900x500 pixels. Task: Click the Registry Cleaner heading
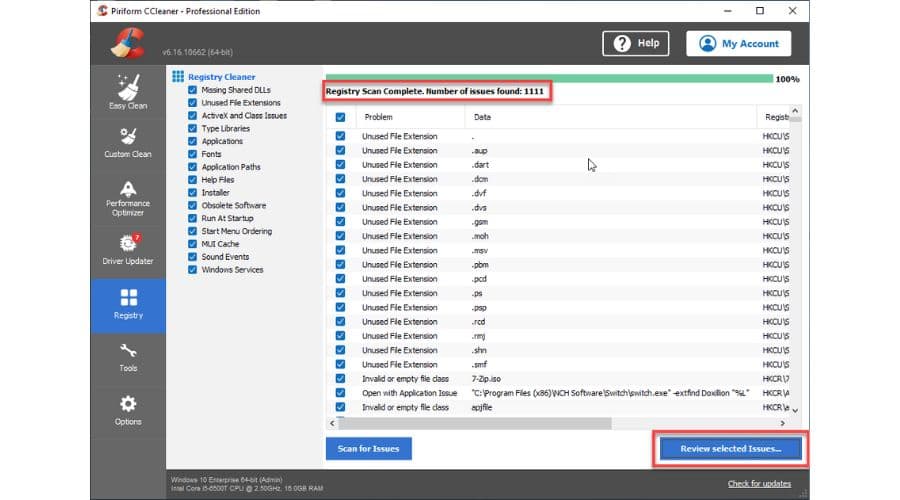tap(222, 76)
